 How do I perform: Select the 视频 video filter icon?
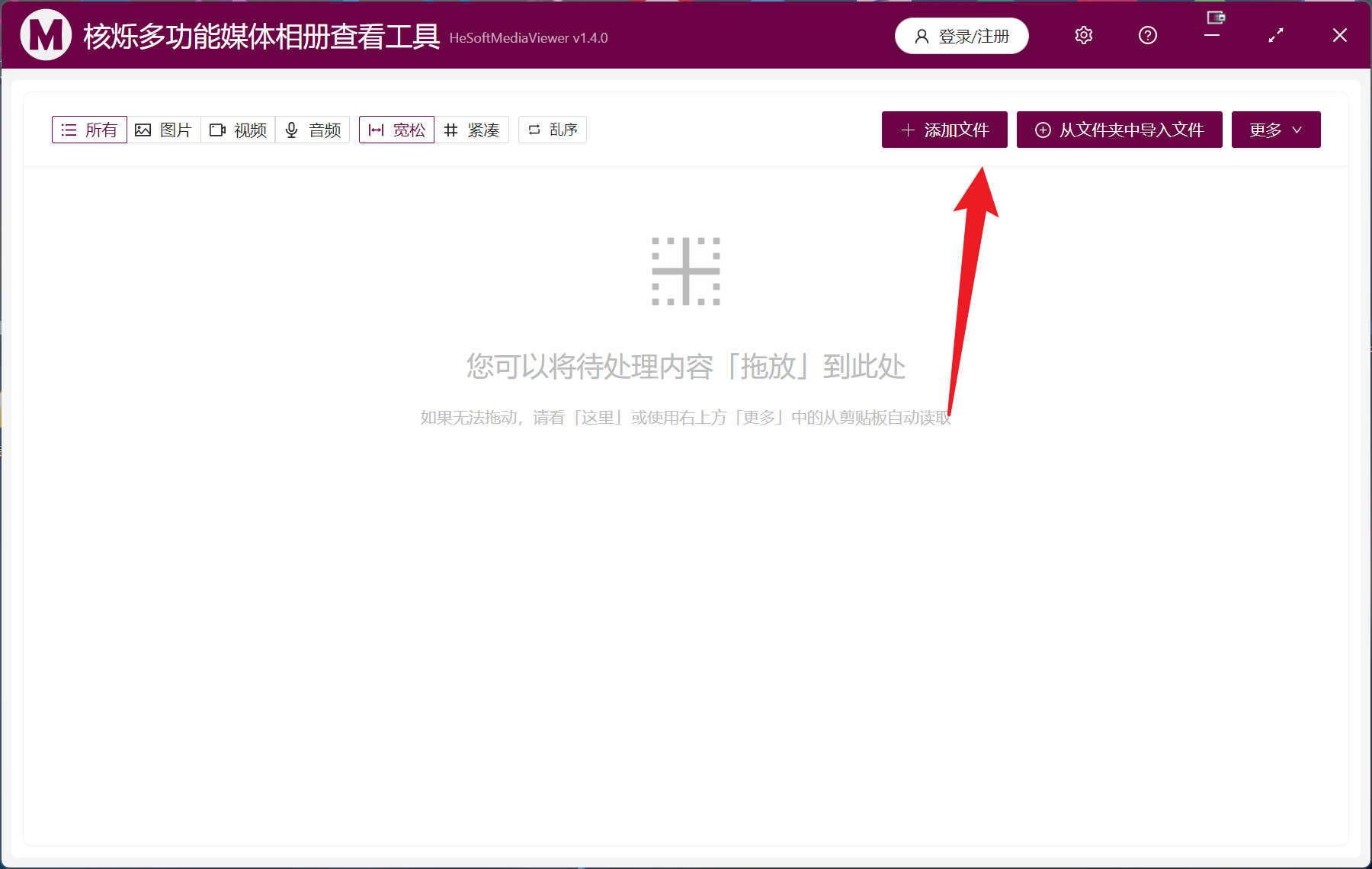217,130
